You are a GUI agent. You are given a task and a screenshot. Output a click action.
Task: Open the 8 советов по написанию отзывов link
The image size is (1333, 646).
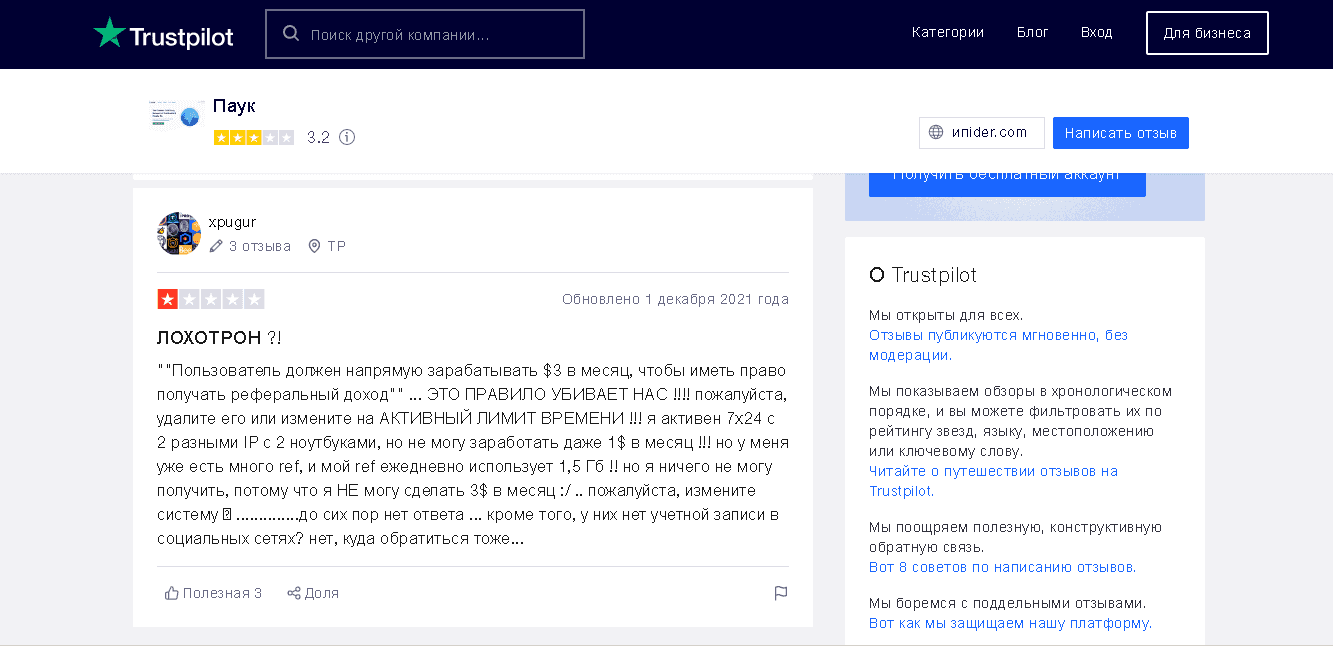click(x=1002, y=567)
